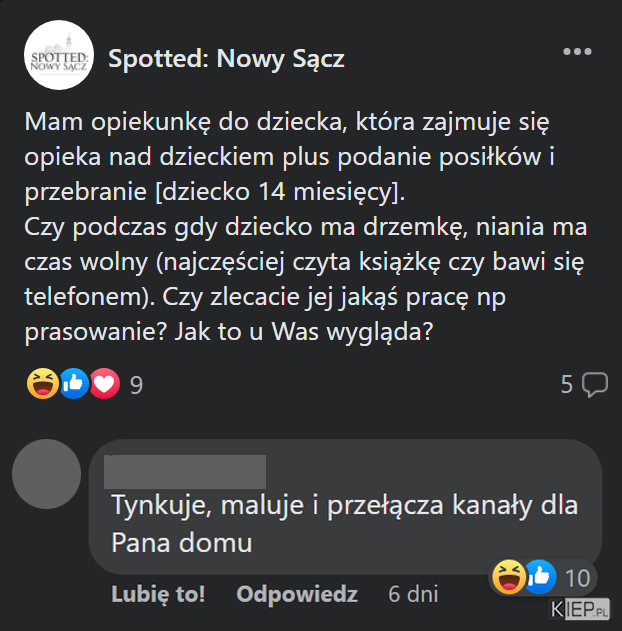
Task: Click the post text about opiekunkę
Action: tap(306, 227)
